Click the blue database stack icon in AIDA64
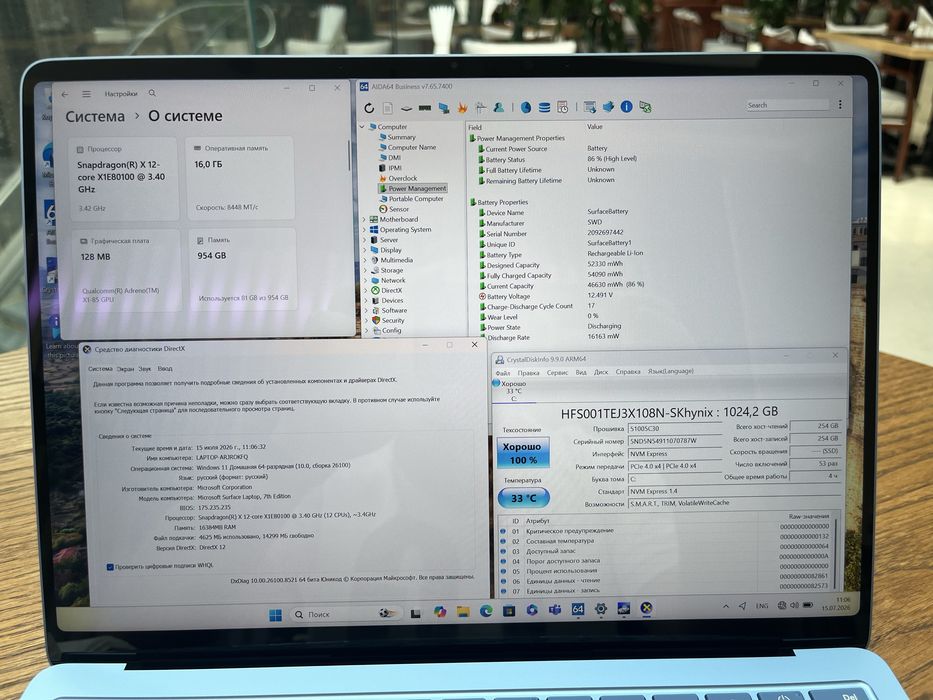The image size is (933, 700). [x=544, y=107]
